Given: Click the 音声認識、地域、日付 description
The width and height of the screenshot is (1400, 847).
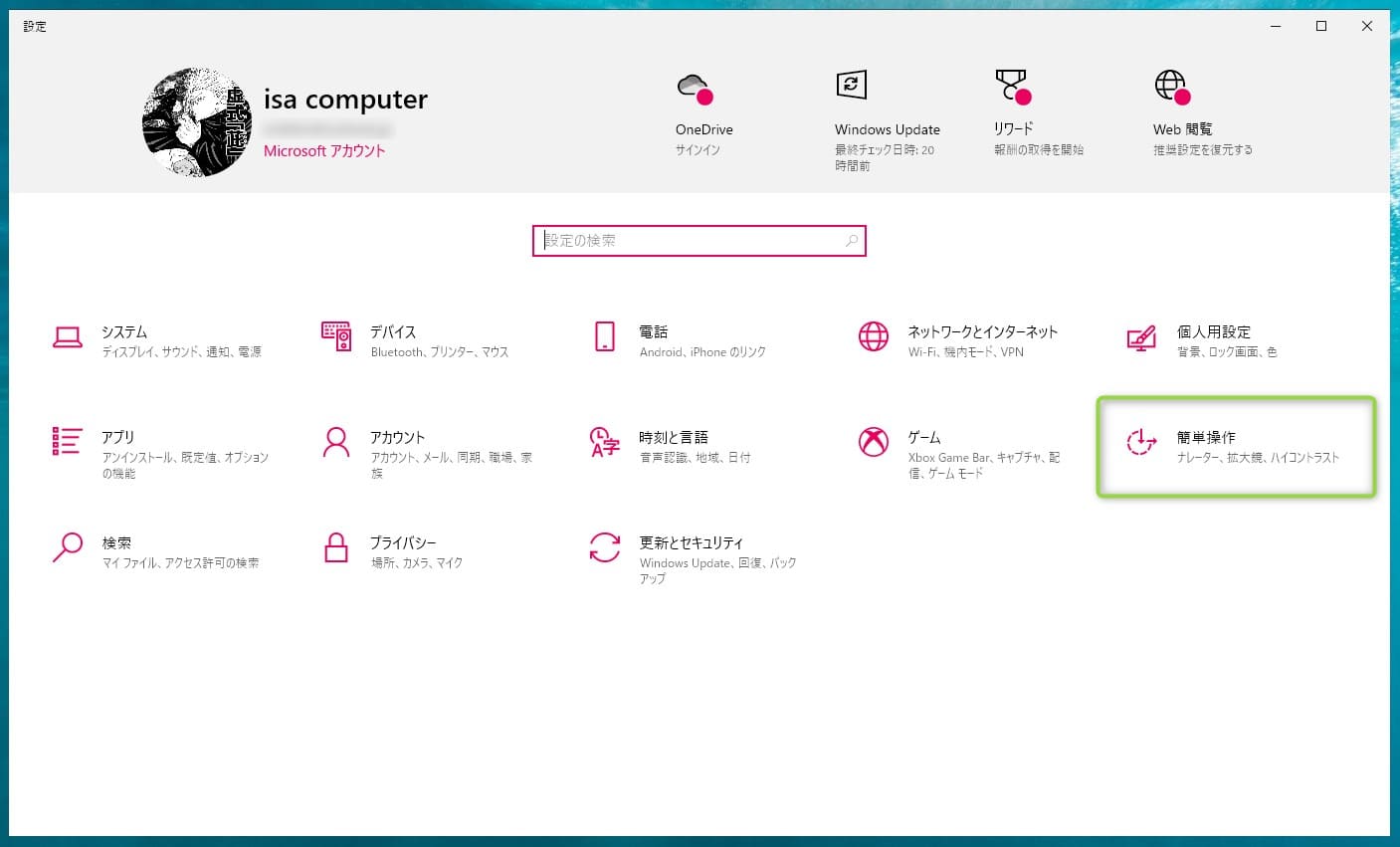Looking at the screenshot, I should tap(695, 458).
